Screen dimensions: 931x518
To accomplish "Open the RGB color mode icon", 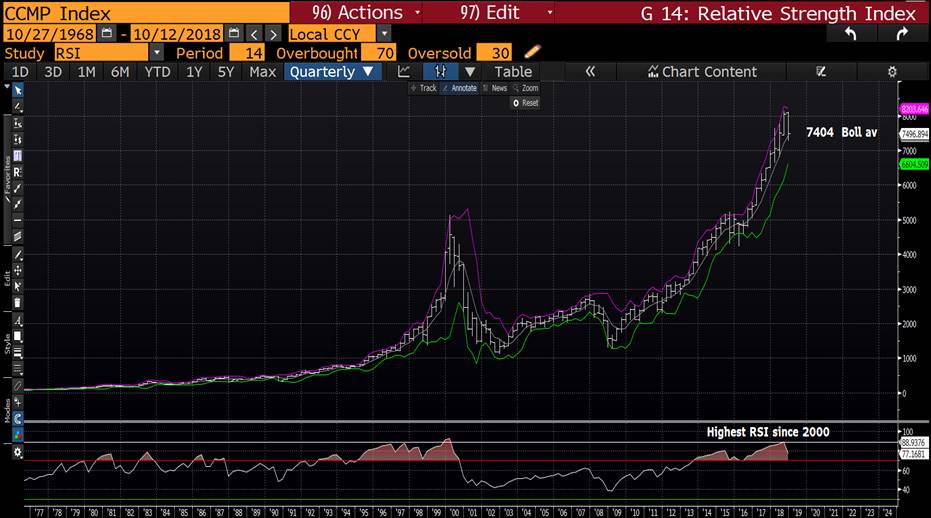I will tap(18, 435).
